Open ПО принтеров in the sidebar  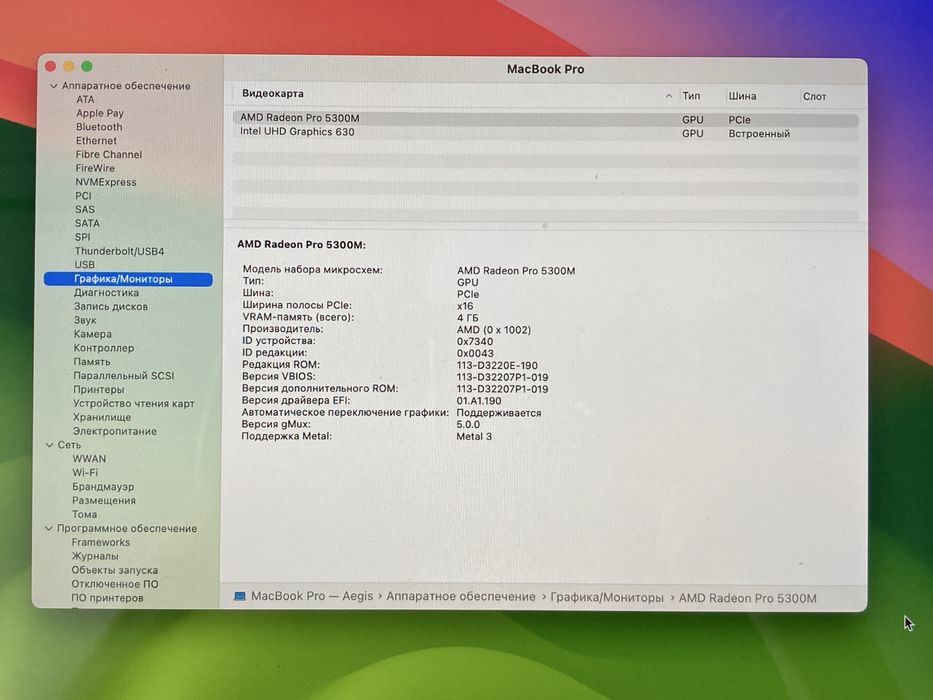[107, 598]
